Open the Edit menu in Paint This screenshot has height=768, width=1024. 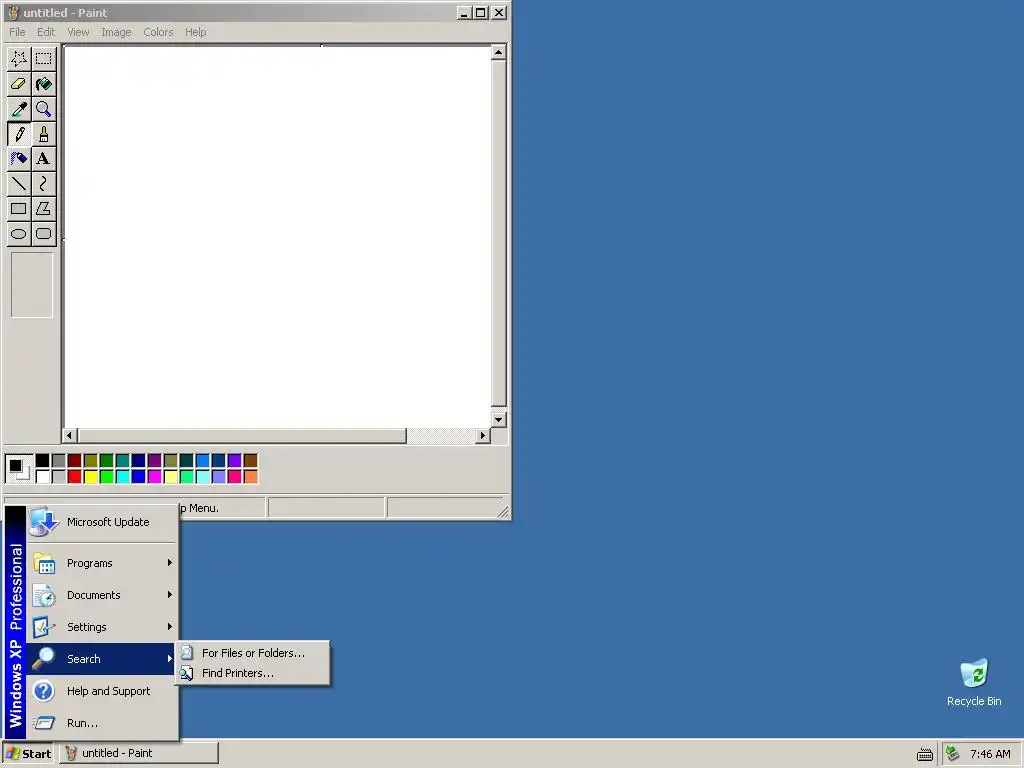coord(46,32)
